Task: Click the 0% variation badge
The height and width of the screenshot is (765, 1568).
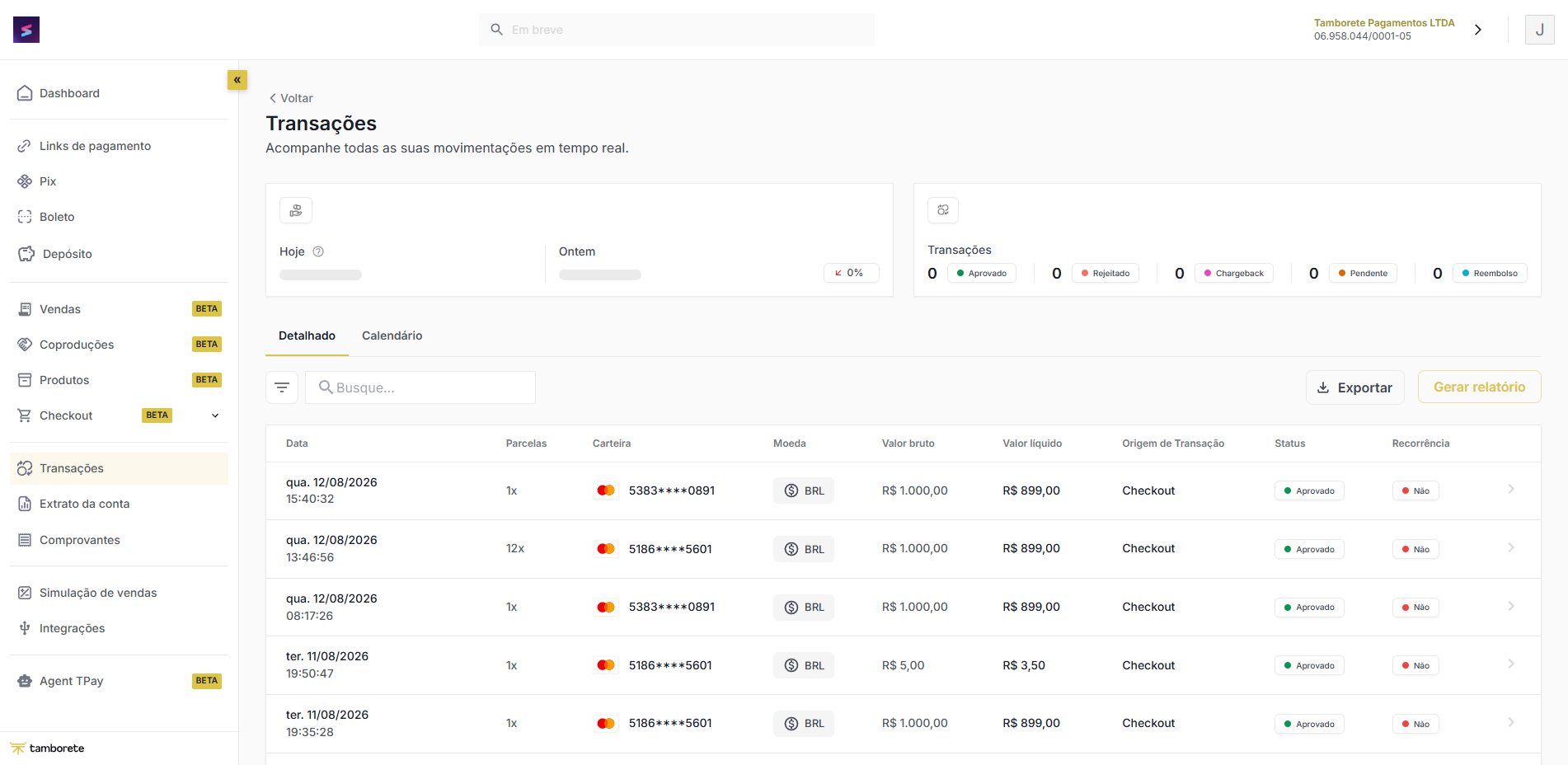Action: pyautogui.click(x=851, y=273)
